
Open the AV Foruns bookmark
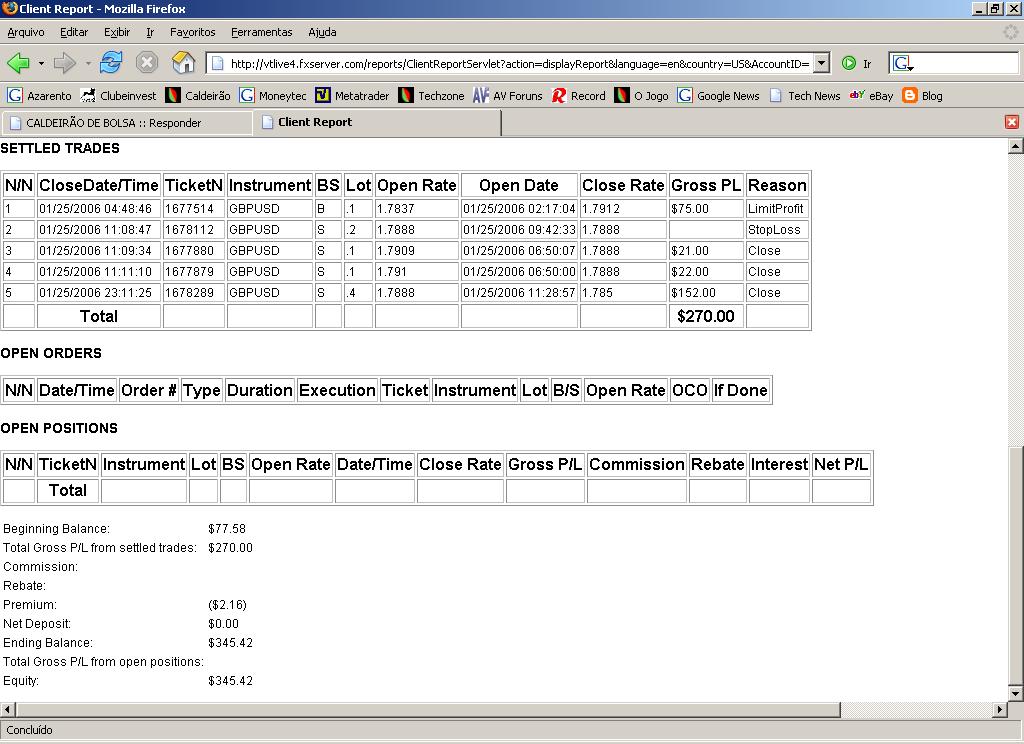pos(508,96)
